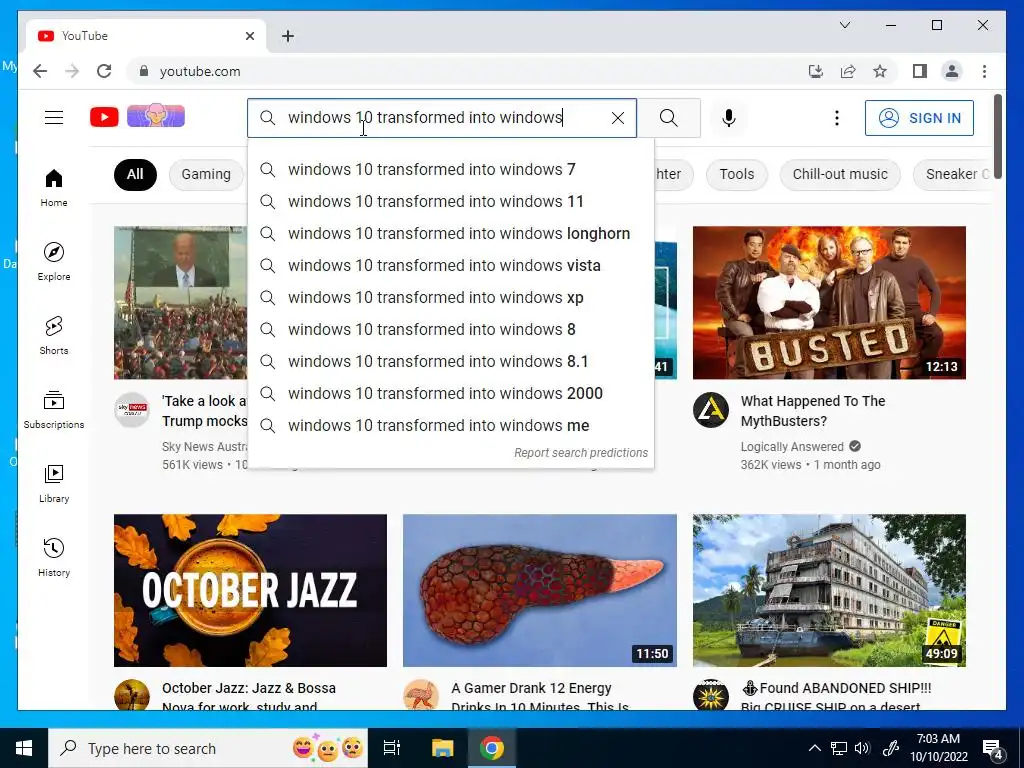The width and height of the screenshot is (1024, 768).
Task: Select the Gaming filter chip
Action: (206, 174)
